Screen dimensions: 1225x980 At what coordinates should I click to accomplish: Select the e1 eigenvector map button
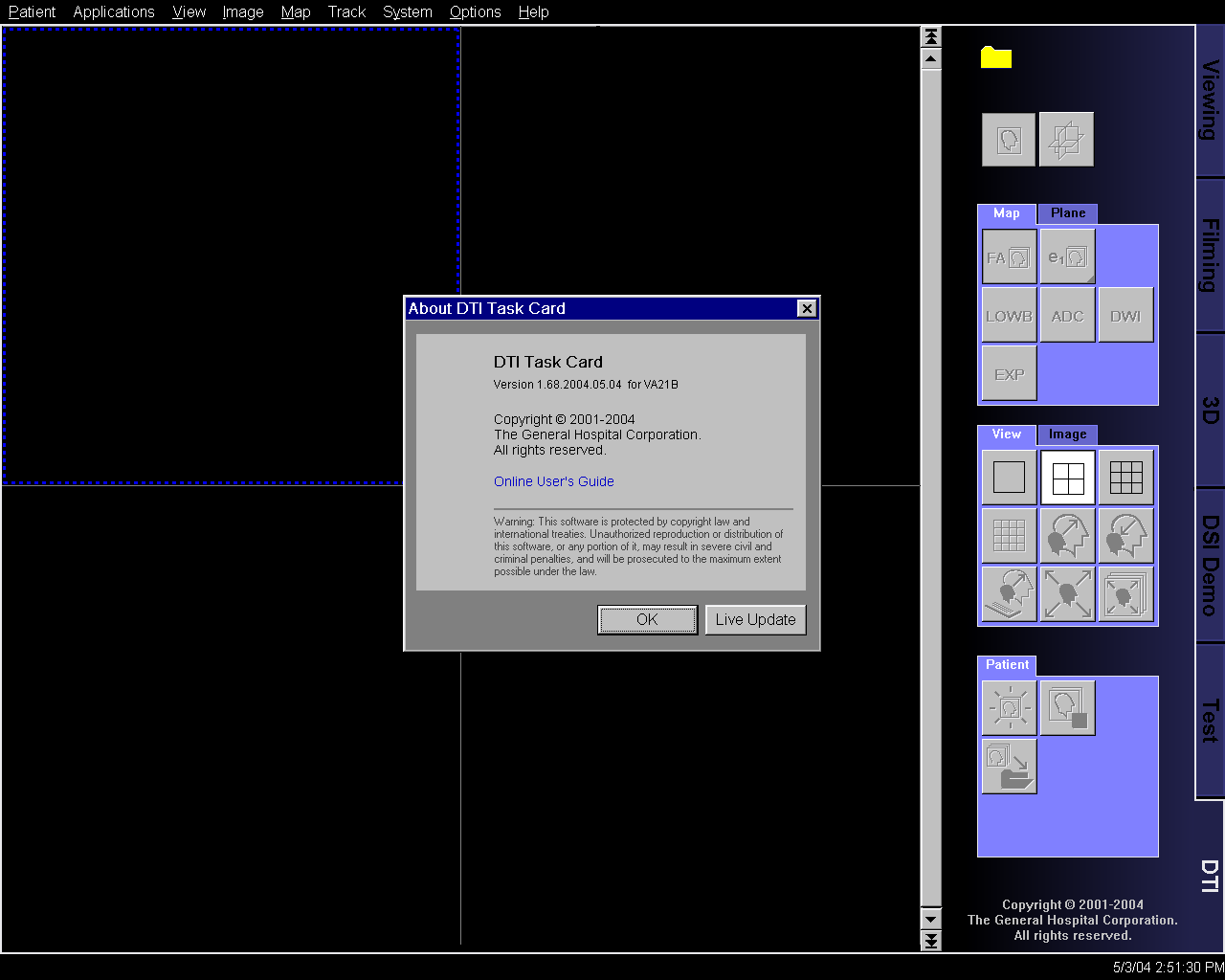click(x=1067, y=256)
